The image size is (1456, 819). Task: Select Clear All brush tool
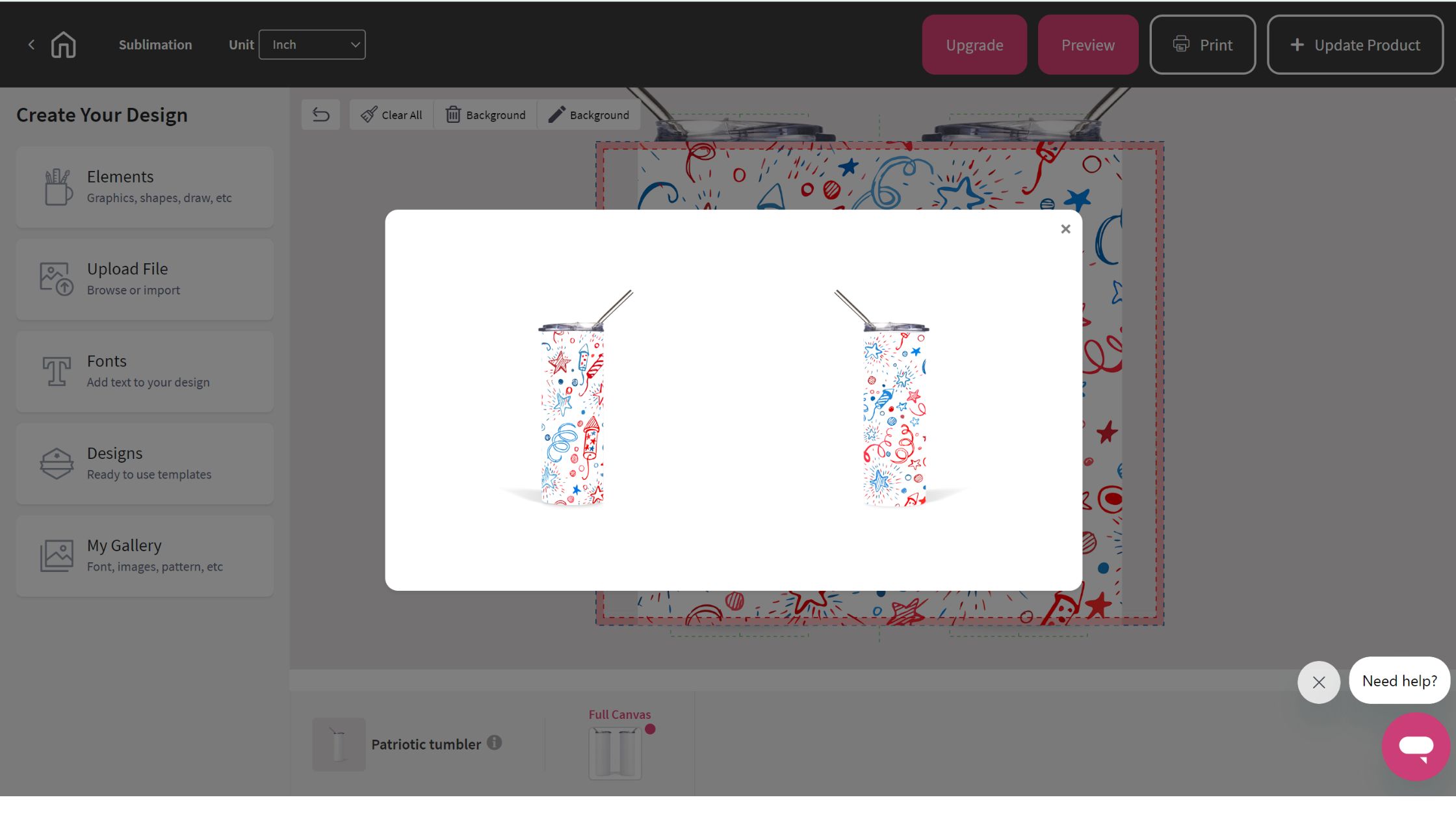(391, 115)
